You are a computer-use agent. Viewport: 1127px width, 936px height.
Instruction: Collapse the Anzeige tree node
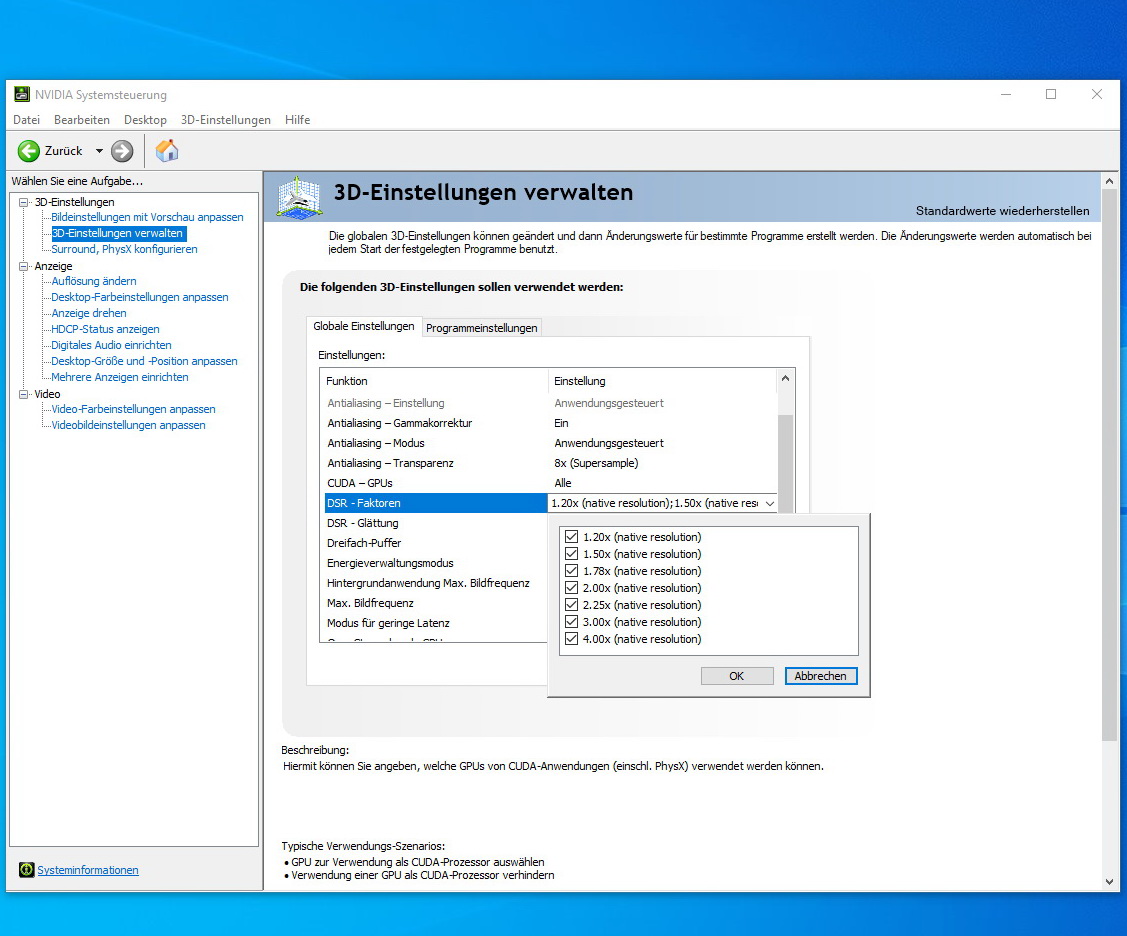point(25,266)
